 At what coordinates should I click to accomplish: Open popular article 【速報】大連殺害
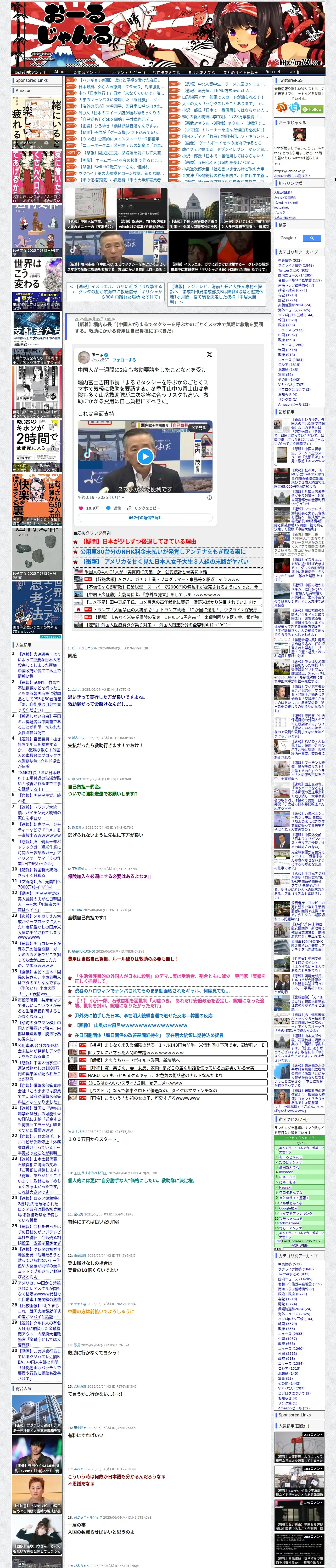(x=39, y=665)
